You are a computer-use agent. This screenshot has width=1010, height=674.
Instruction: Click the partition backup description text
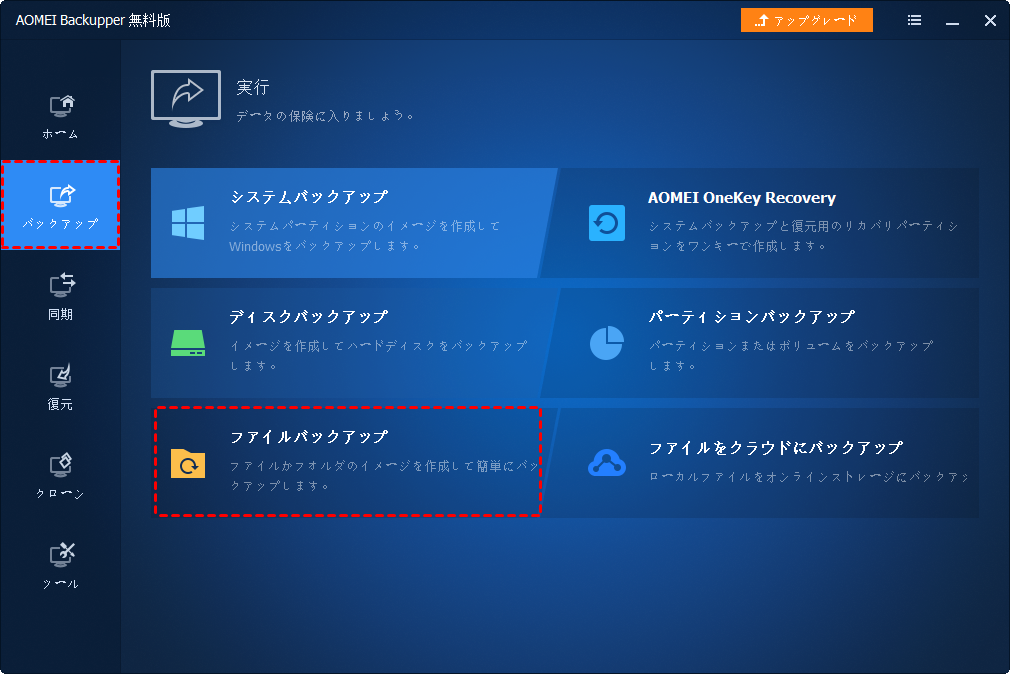pos(791,356)
